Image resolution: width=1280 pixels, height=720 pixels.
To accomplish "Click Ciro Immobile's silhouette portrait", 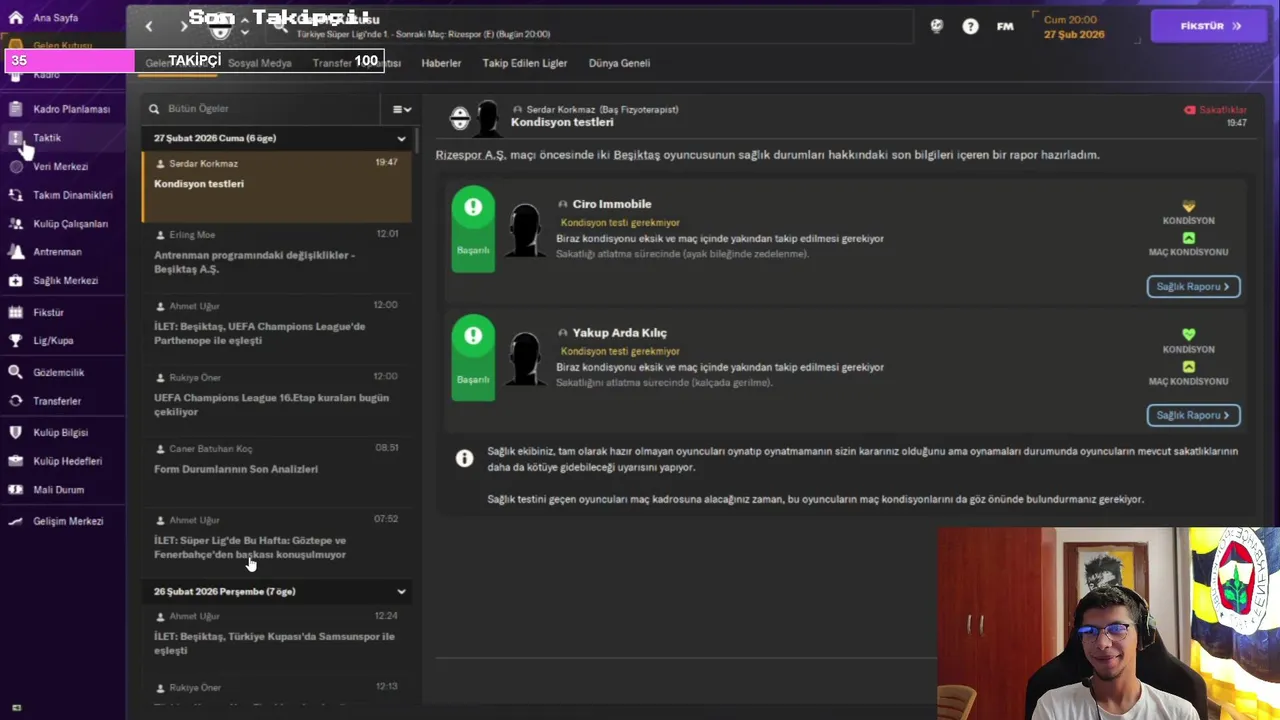I will pos(525,231).
